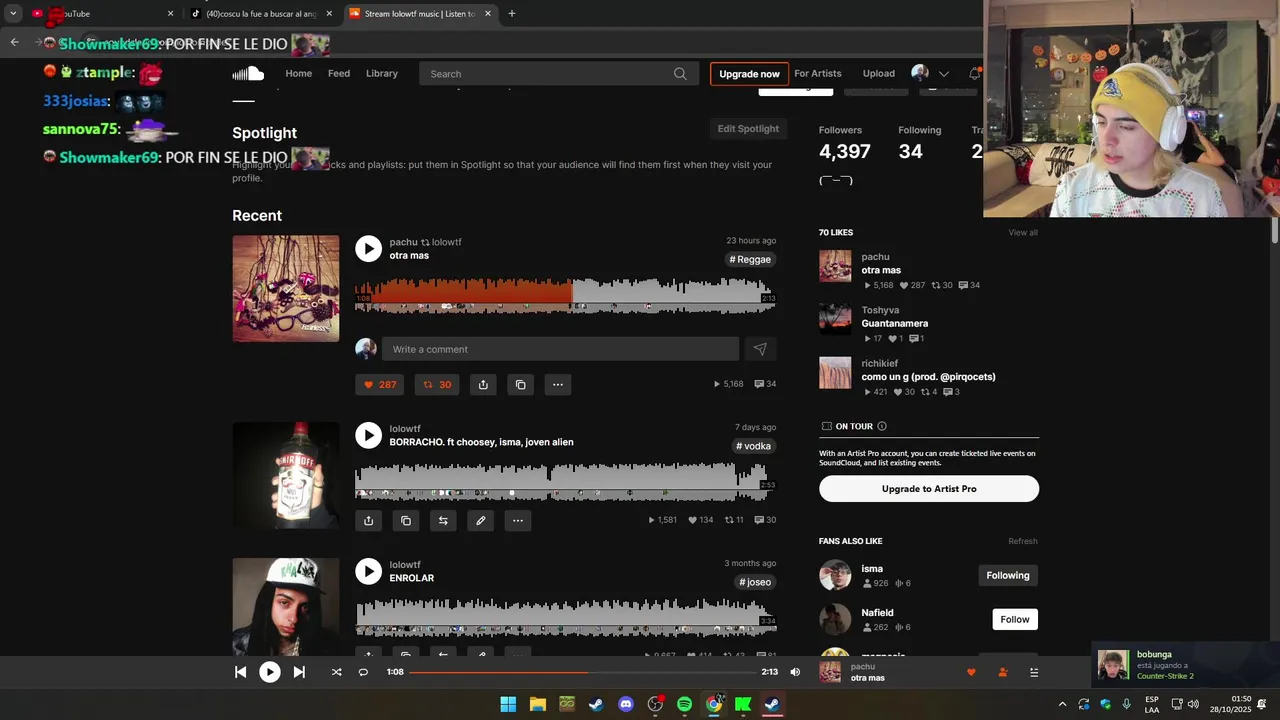Show hidden system tray icons chevron

coord(1062,704)
